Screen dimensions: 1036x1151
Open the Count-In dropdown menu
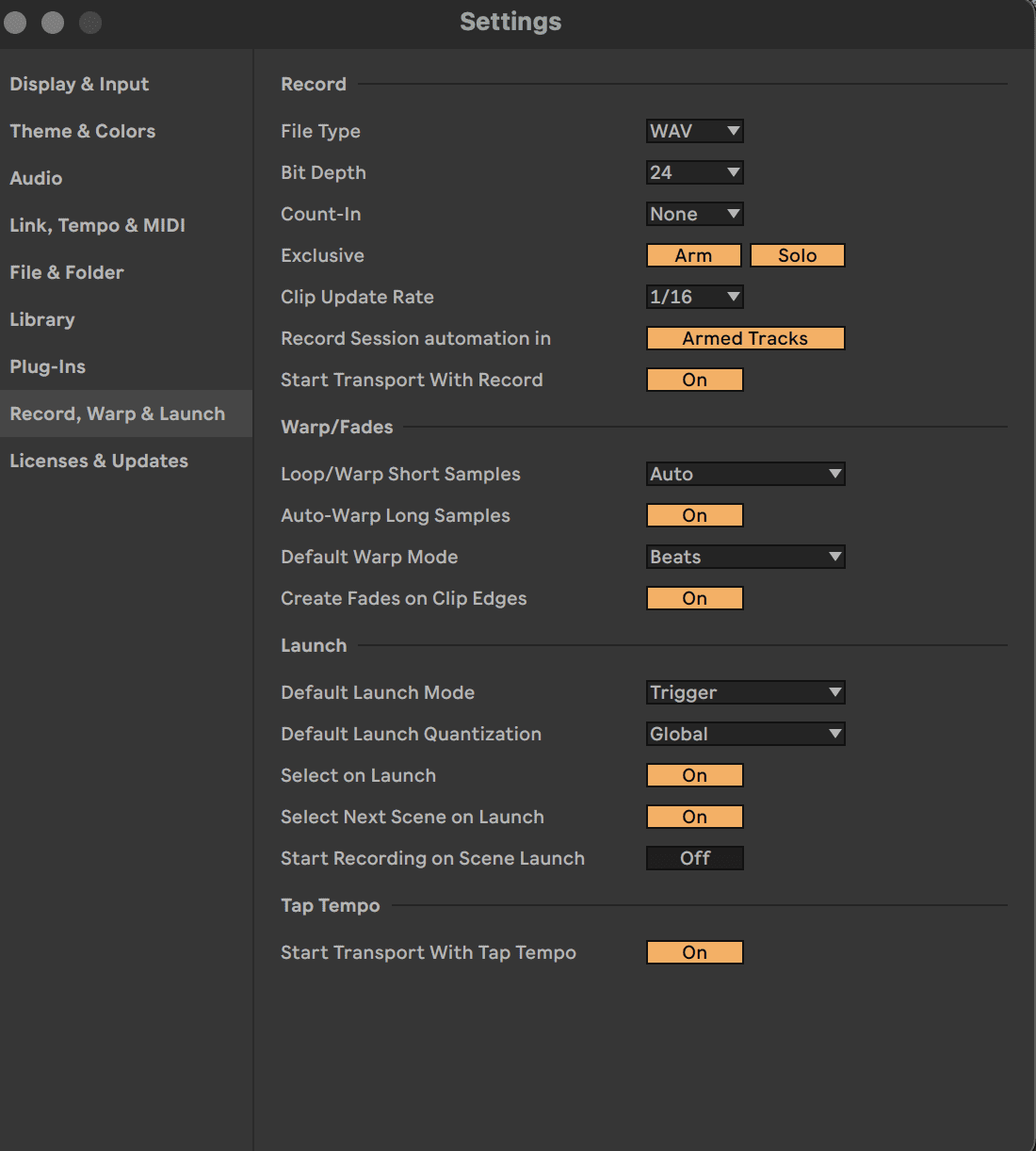pyautogui.click(x=694, y=214)
